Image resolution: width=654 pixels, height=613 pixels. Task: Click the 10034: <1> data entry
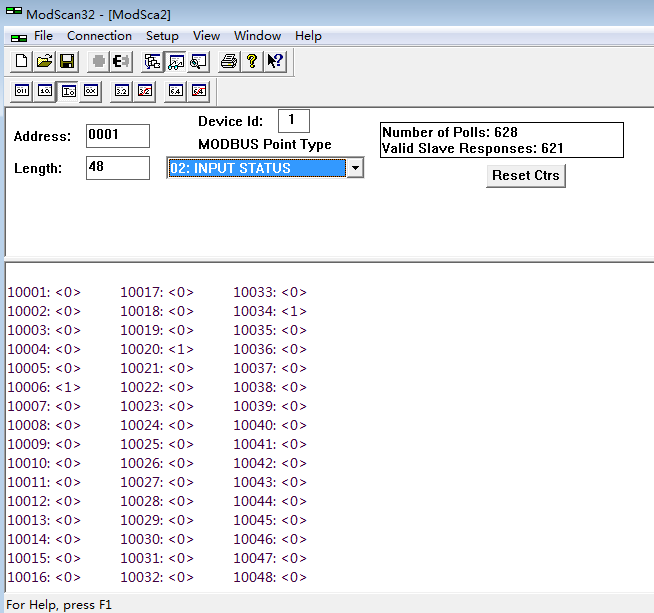coord(270,311)
